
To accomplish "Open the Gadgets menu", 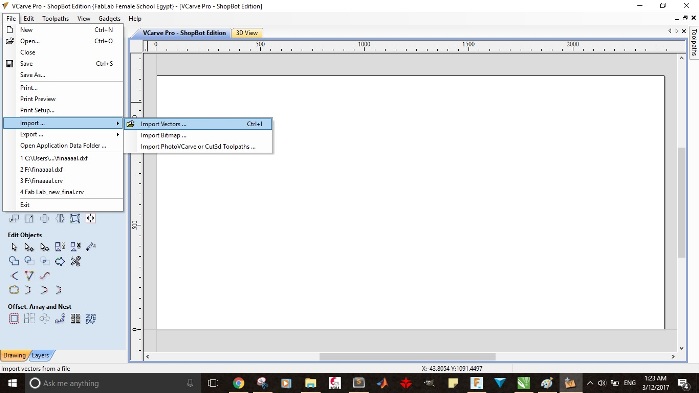I will [x=109, y=18].
